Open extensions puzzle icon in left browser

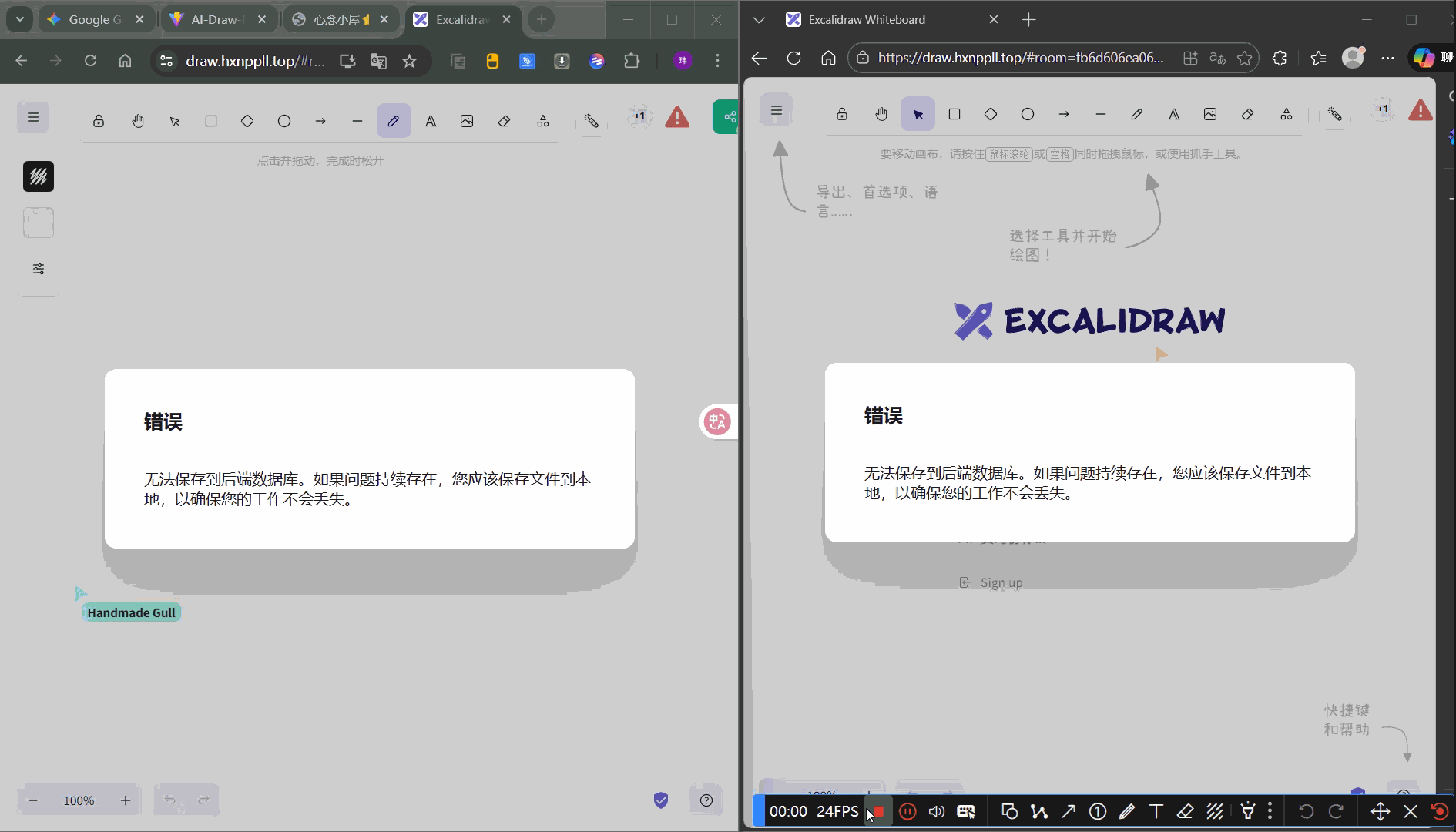(x=632, y=61)
